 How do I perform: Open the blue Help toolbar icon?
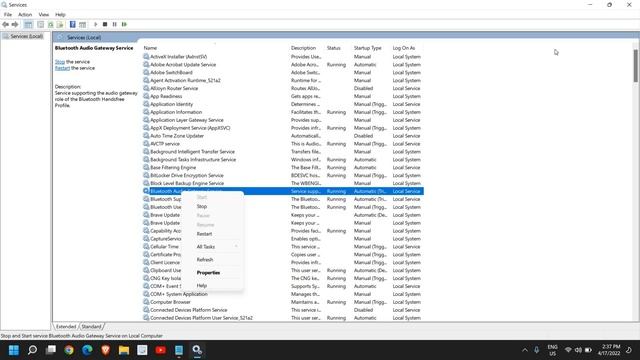[73, 24]
